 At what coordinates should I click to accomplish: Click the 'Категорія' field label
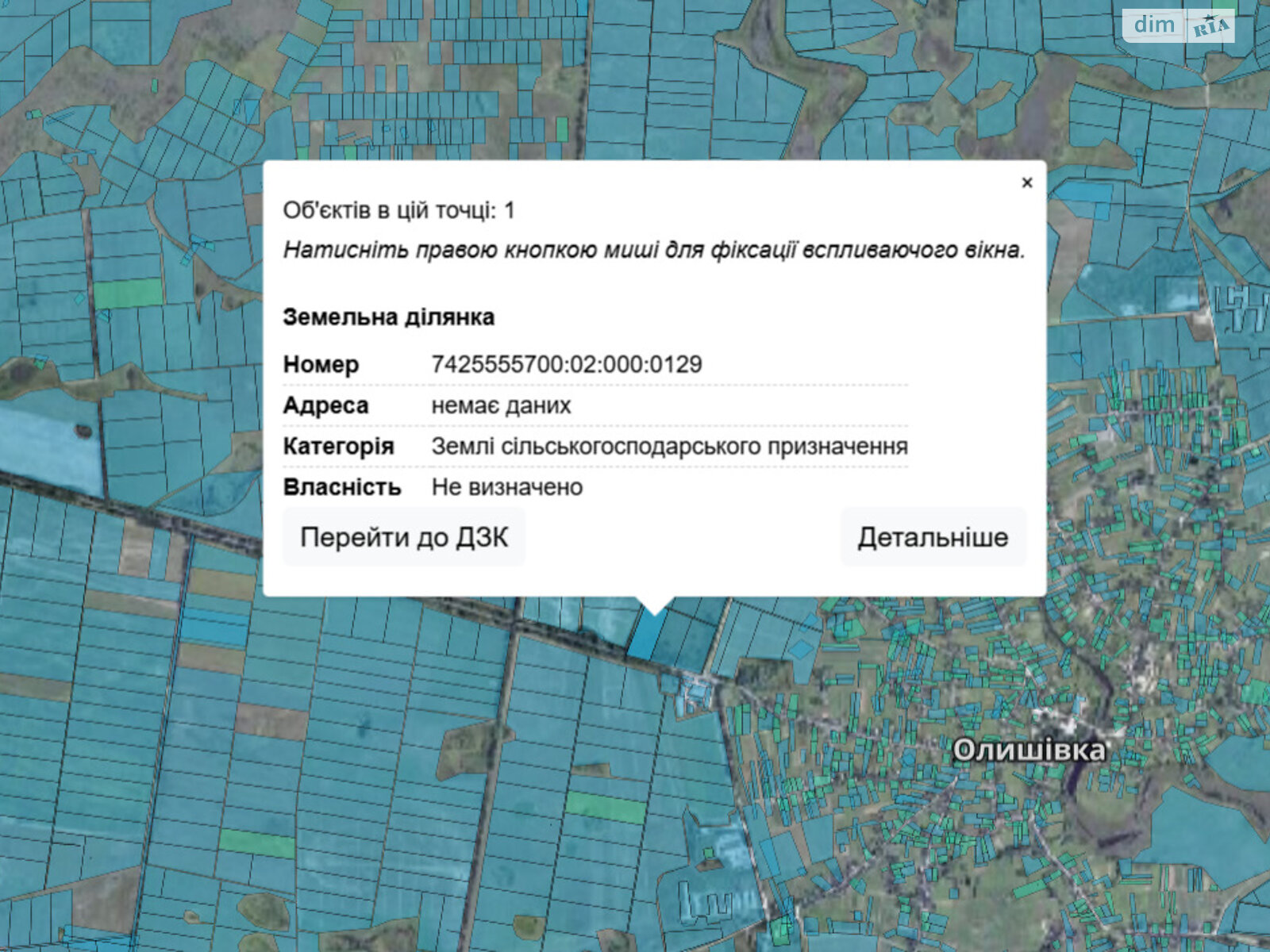(x=338, y=446)
